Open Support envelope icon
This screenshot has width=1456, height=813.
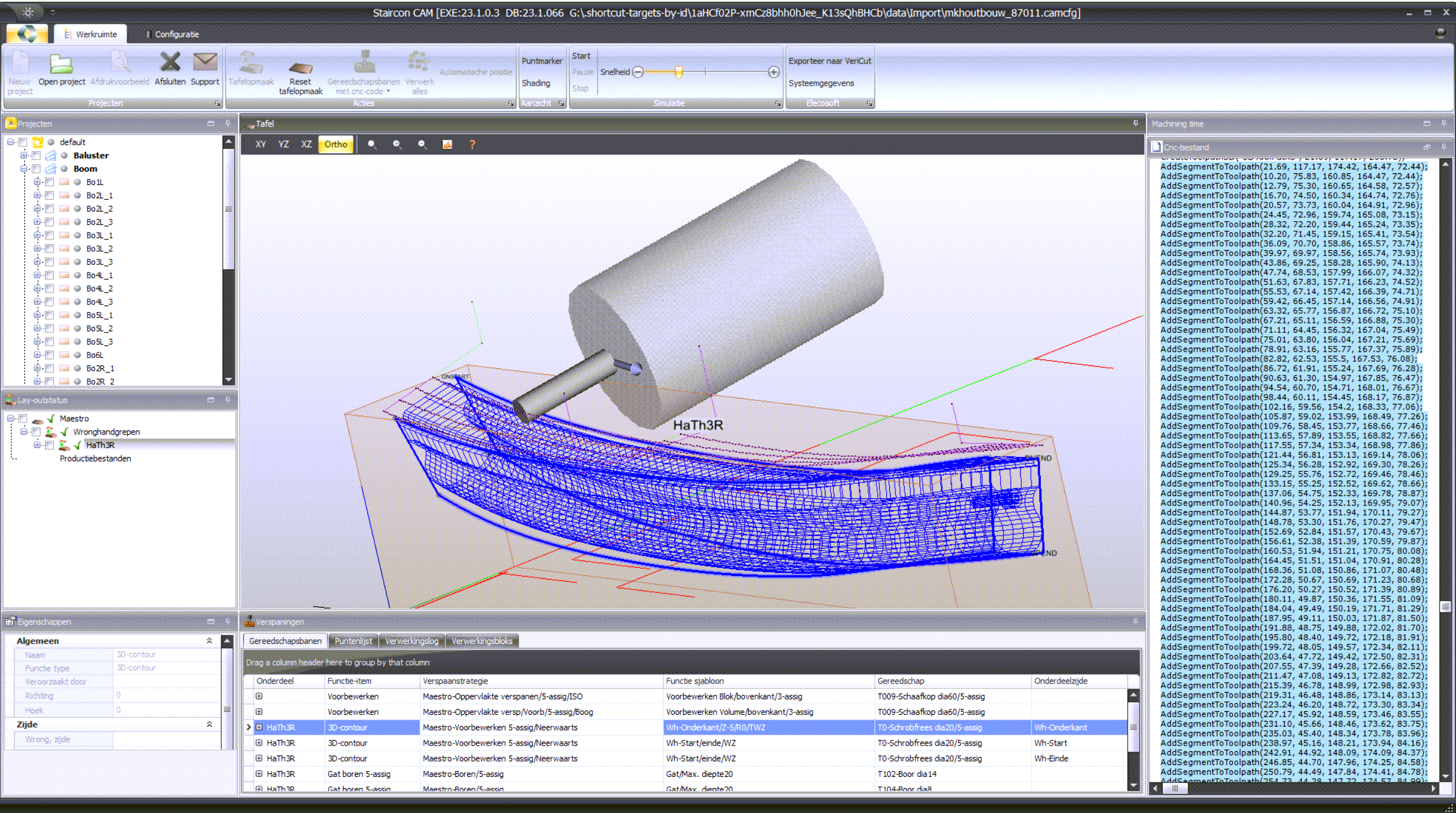(205, 61)
